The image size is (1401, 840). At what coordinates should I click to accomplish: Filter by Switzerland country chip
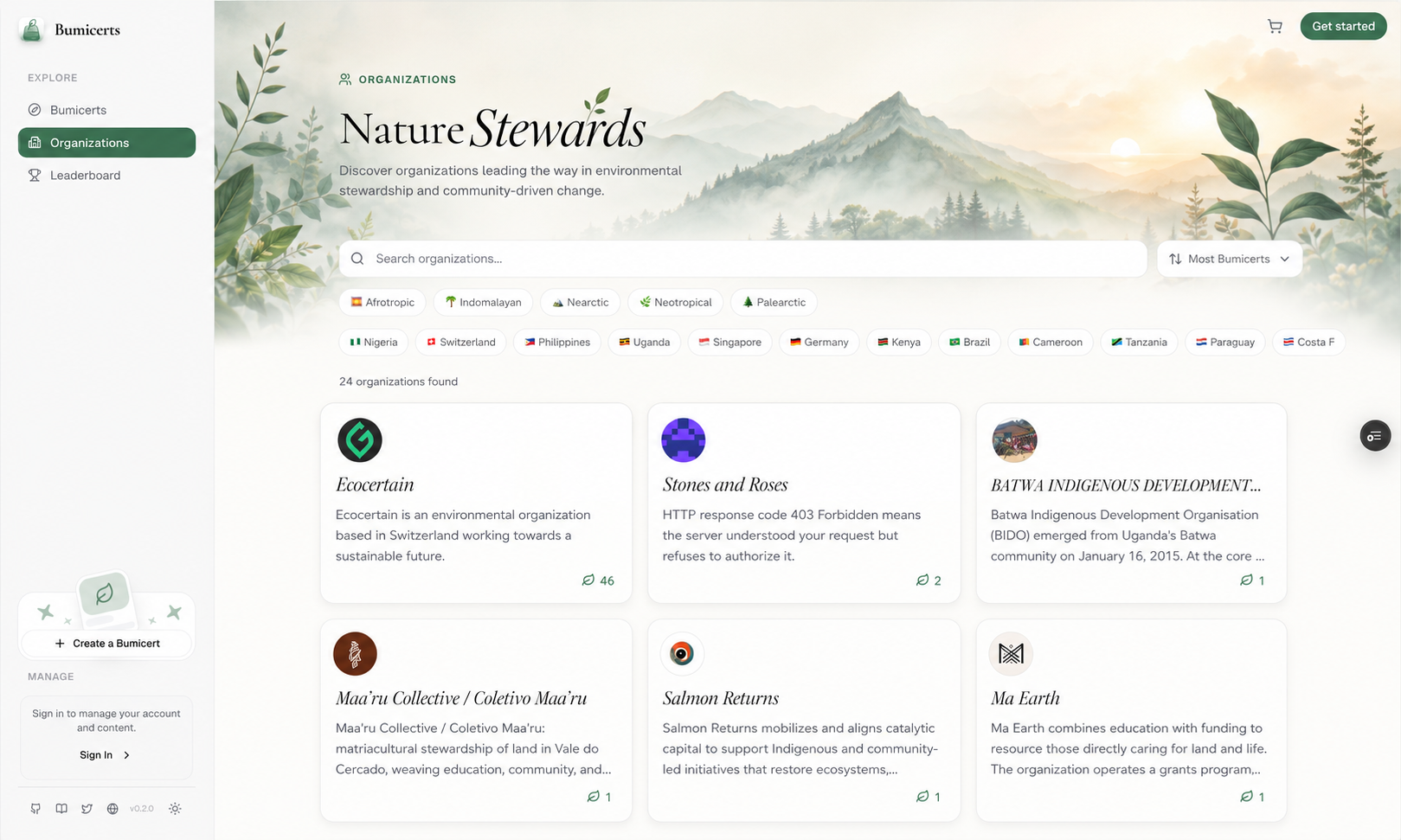tap(461, 342)
